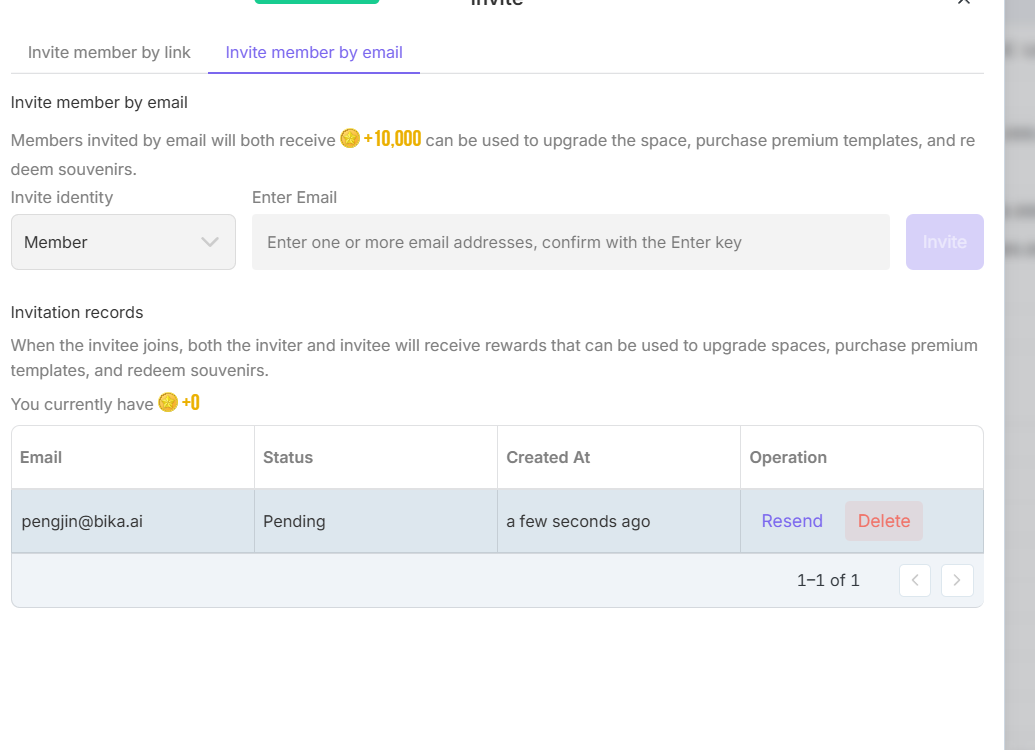Select the Invite member by email tab
The height and width of the screenshot is (750, 1035).
click(314, 53)
